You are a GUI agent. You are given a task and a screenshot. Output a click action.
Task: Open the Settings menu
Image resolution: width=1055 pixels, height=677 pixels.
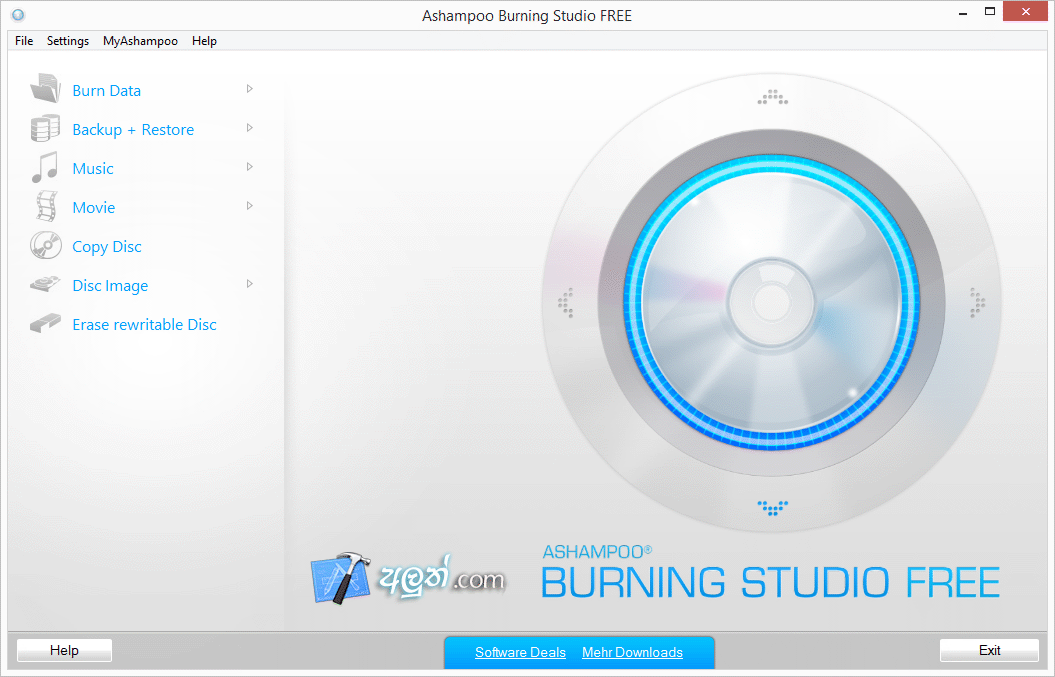68,41
